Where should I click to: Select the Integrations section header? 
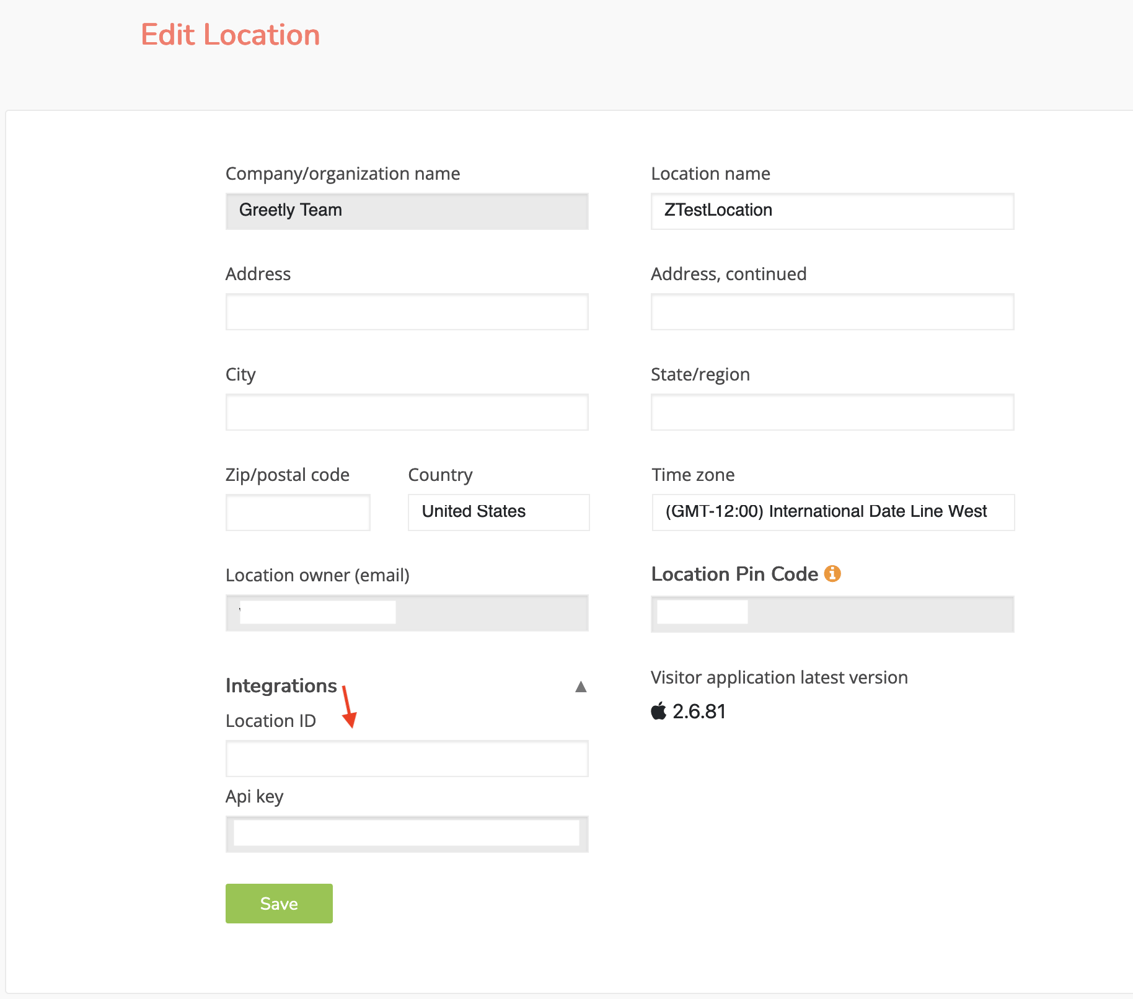pyautogui.click(x=281, y=686)
